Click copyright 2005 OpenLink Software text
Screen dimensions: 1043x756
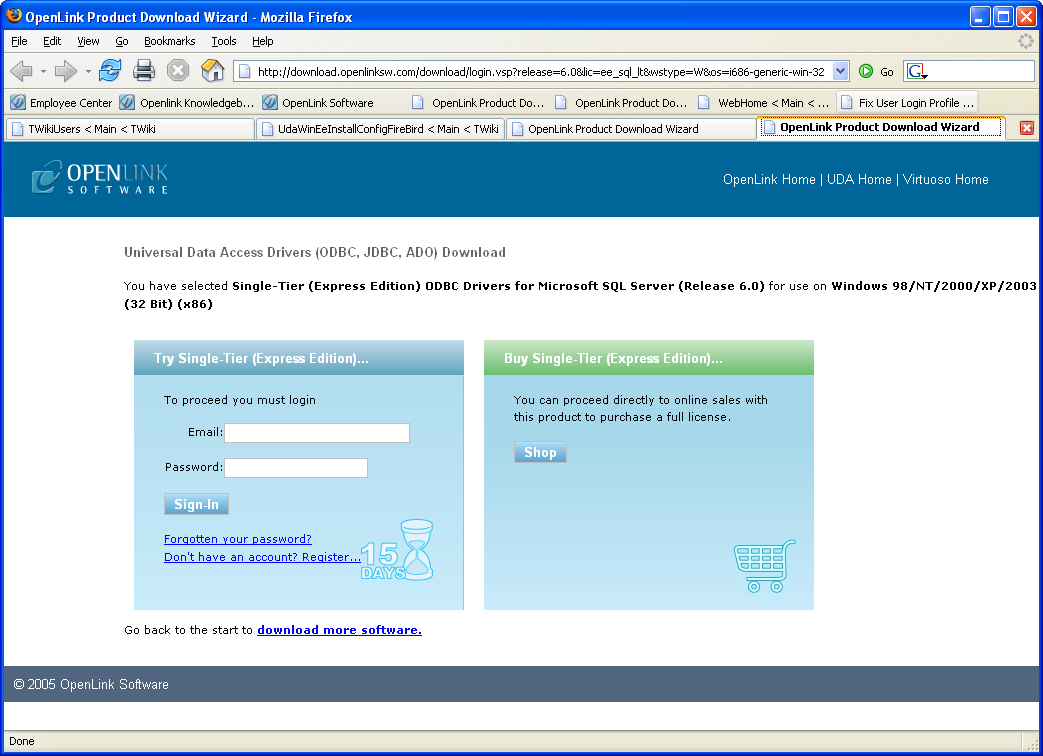[91, 684]
